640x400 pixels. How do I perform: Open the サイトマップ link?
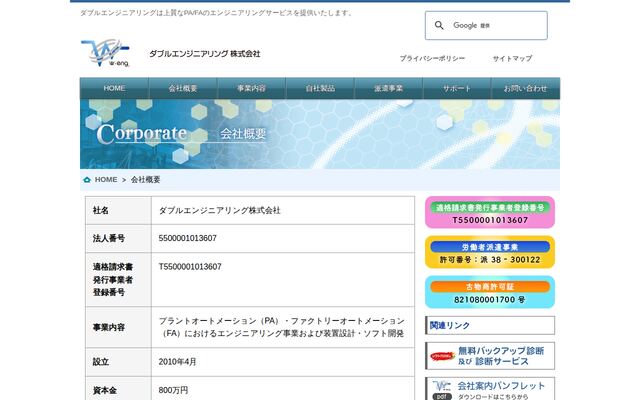512,58
